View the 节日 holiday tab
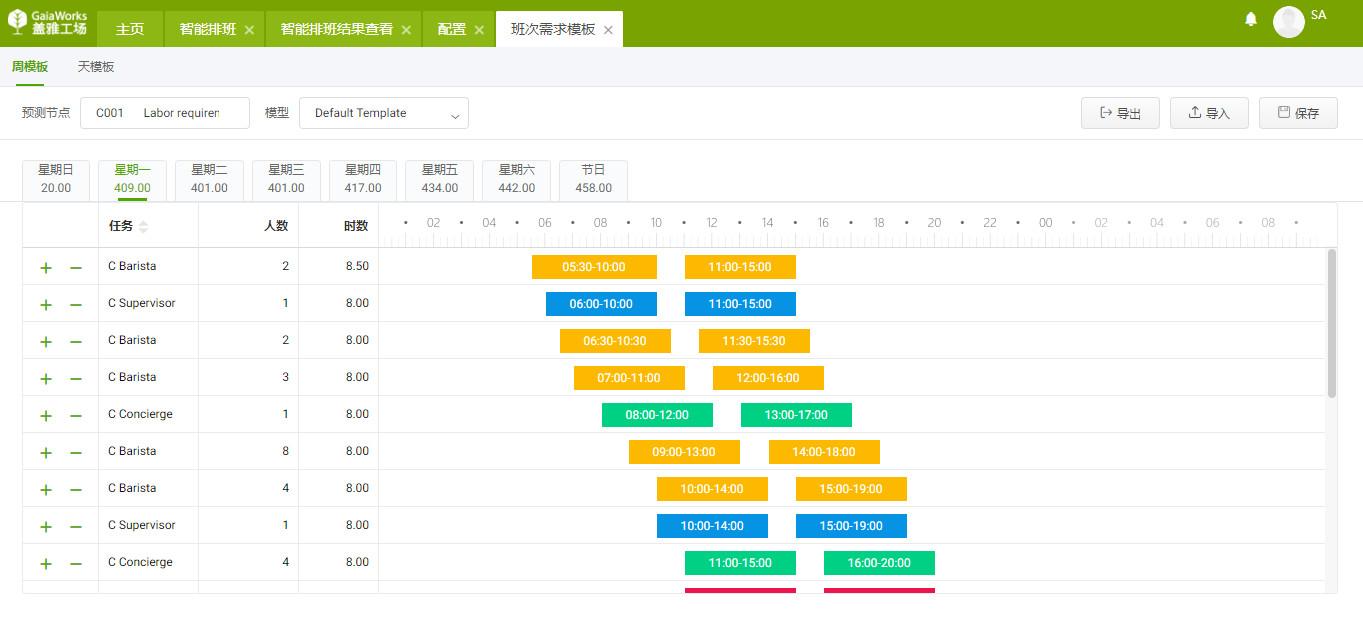This screenshot has height=622, width=1363. coord(593,180)
